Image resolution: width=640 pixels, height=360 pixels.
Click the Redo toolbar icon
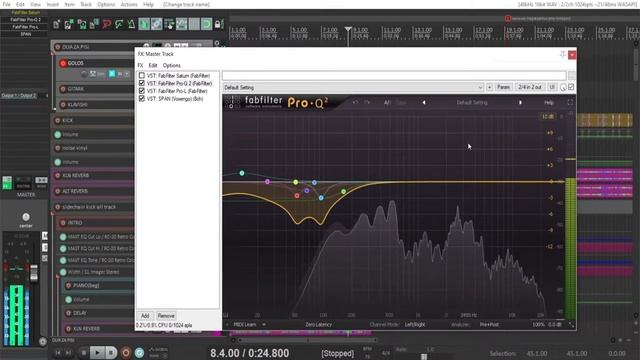click(119, 24)
